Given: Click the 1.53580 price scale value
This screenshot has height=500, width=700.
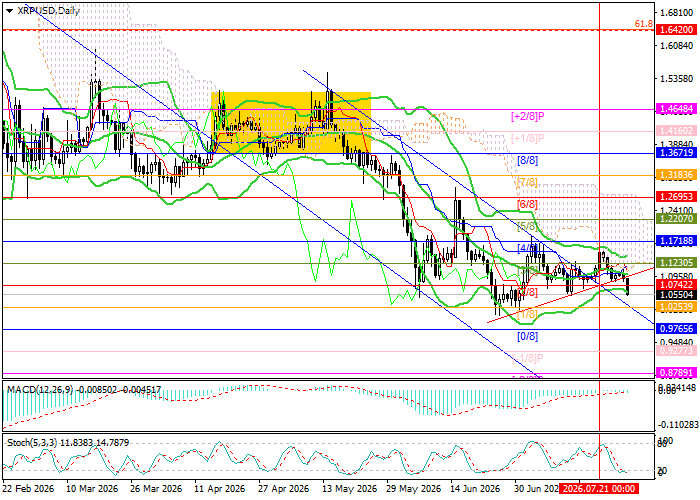Looking at the screenshot, I should (x=675, y=79).
